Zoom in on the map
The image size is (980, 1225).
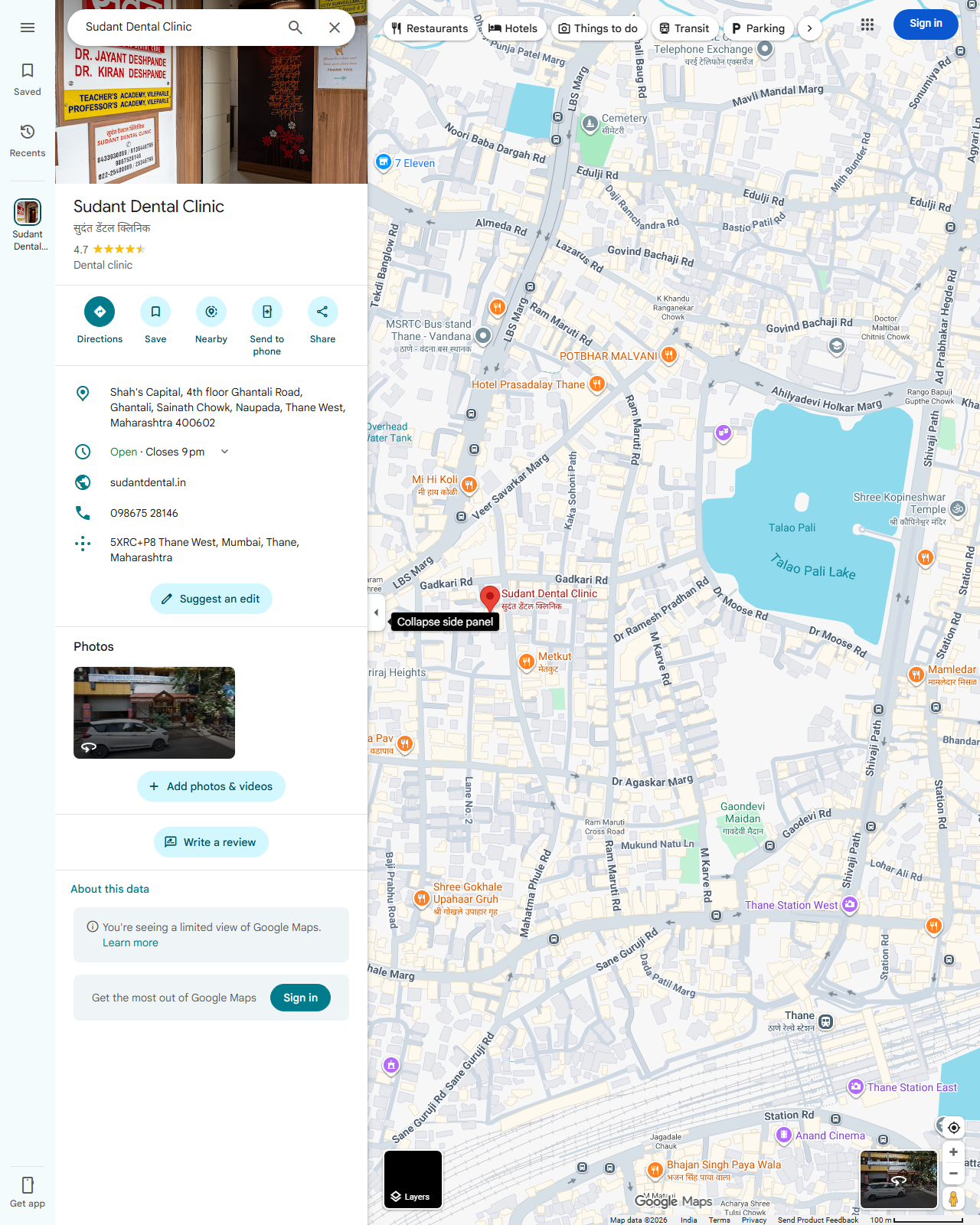(953, 1152)
